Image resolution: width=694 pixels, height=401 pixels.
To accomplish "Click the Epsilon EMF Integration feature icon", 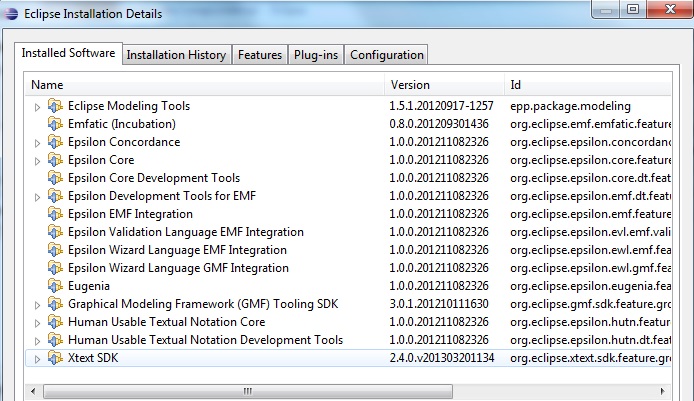I will point(55,214).
